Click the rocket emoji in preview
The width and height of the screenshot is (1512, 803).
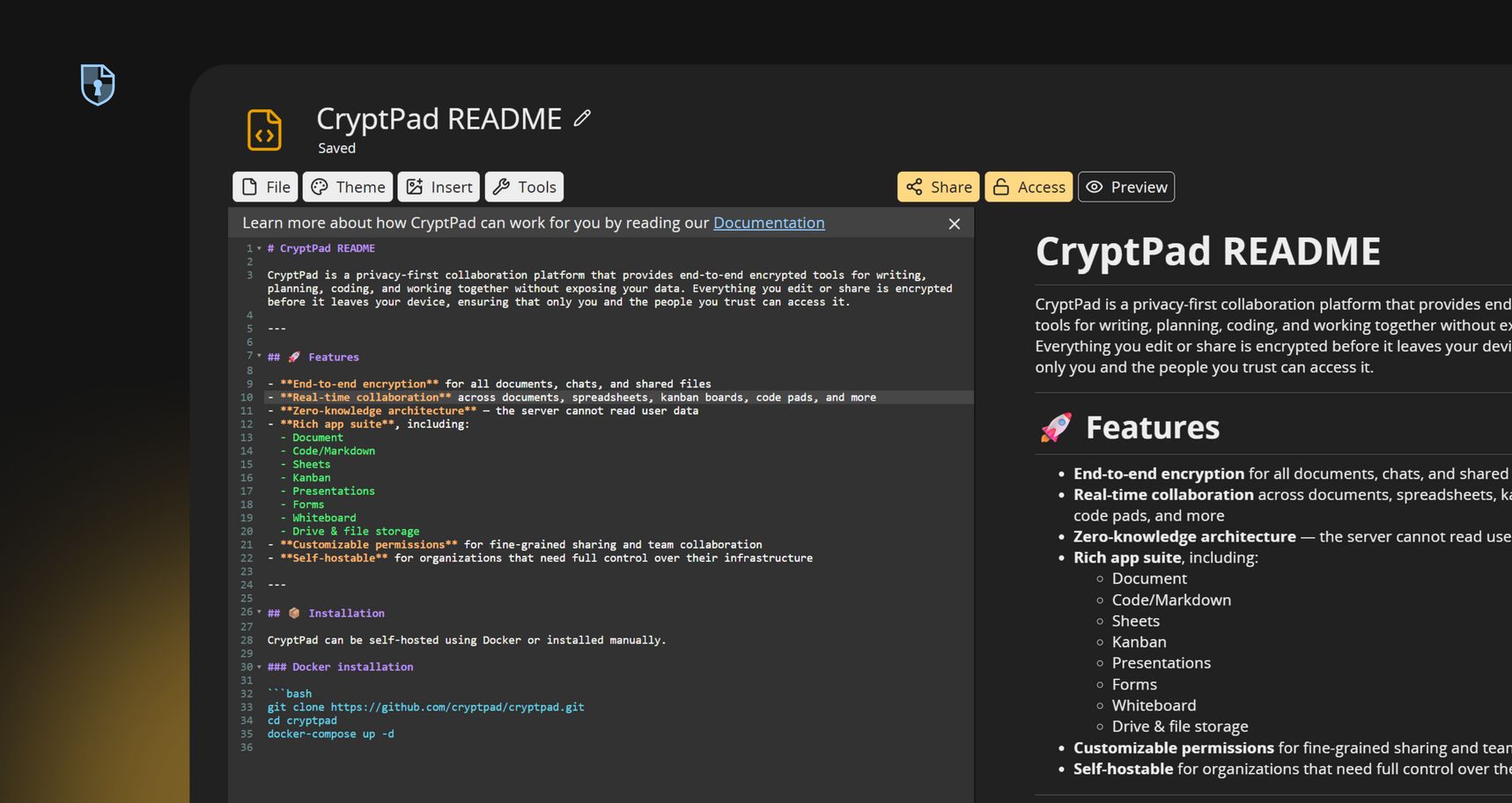1056,427
